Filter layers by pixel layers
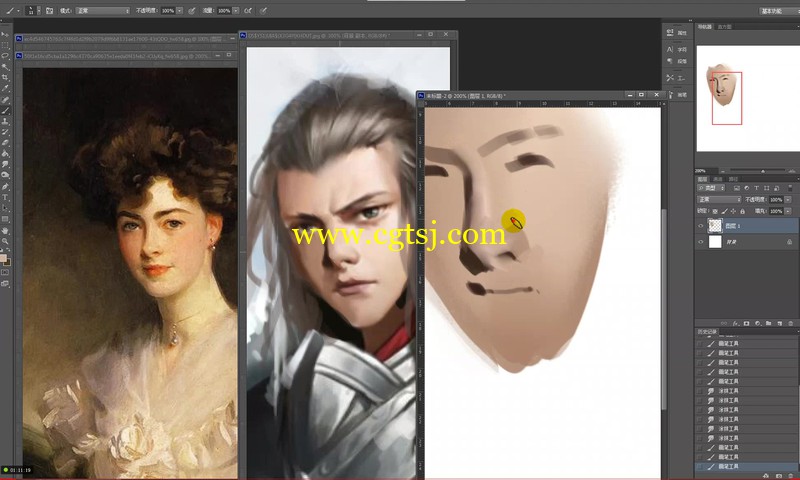800x480 pixels. [737, 188]
